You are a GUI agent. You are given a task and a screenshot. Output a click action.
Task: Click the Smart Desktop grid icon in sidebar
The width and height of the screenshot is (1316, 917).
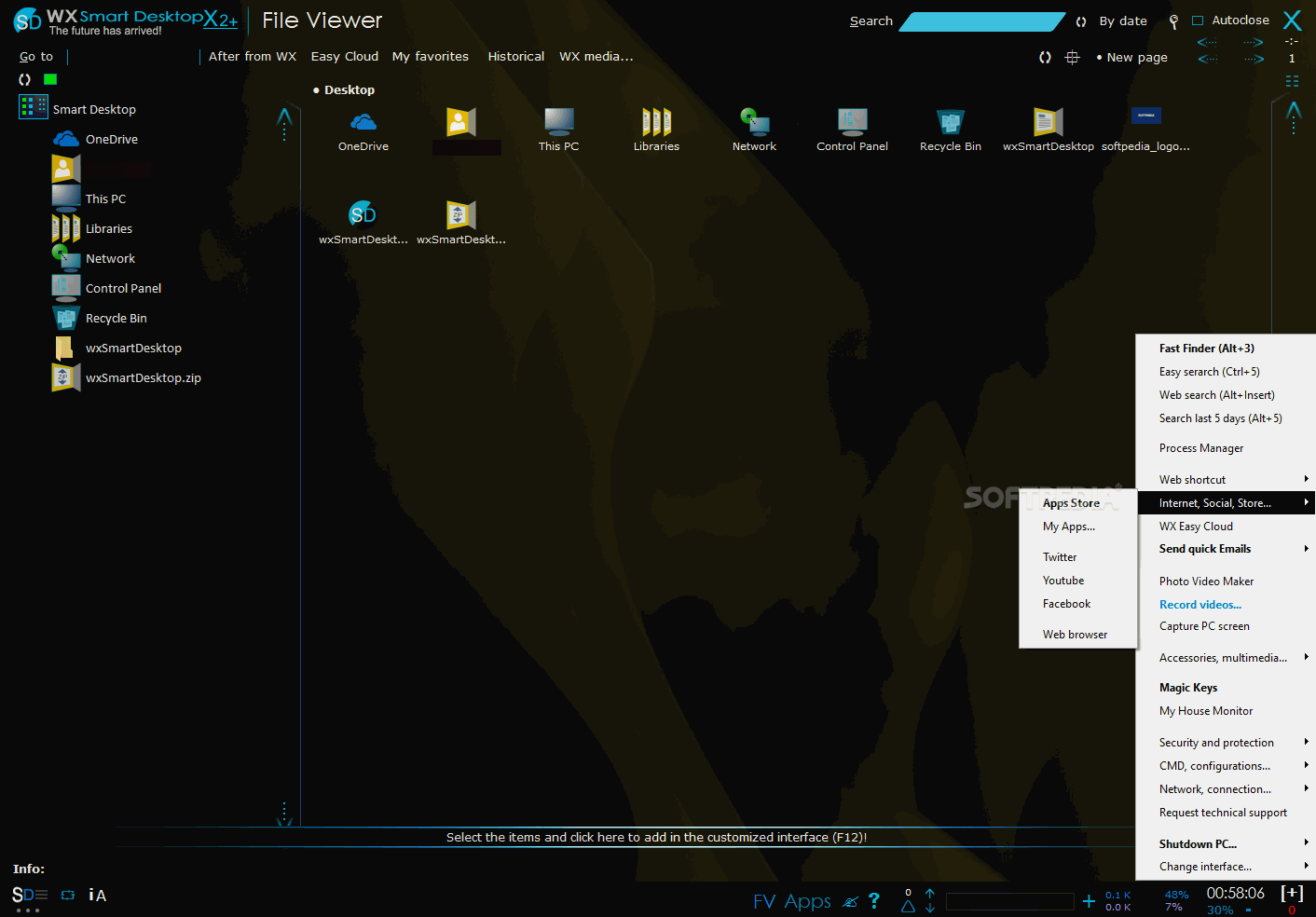coord(34,107)
